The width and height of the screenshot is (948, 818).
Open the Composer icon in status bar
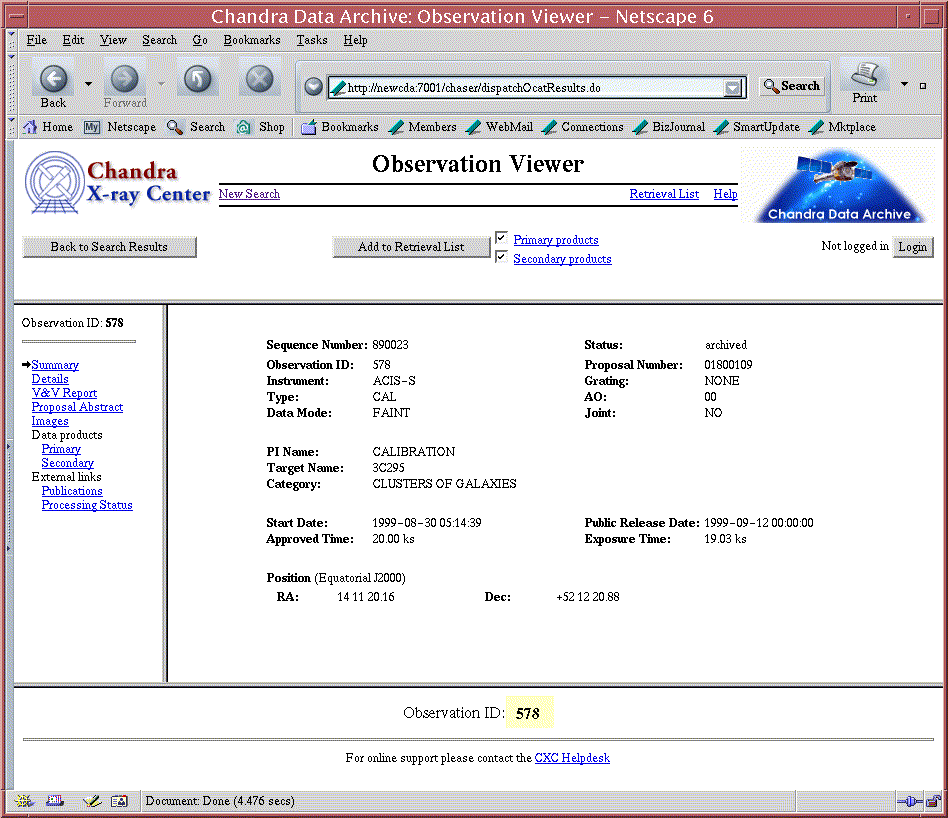click(91, 801)
